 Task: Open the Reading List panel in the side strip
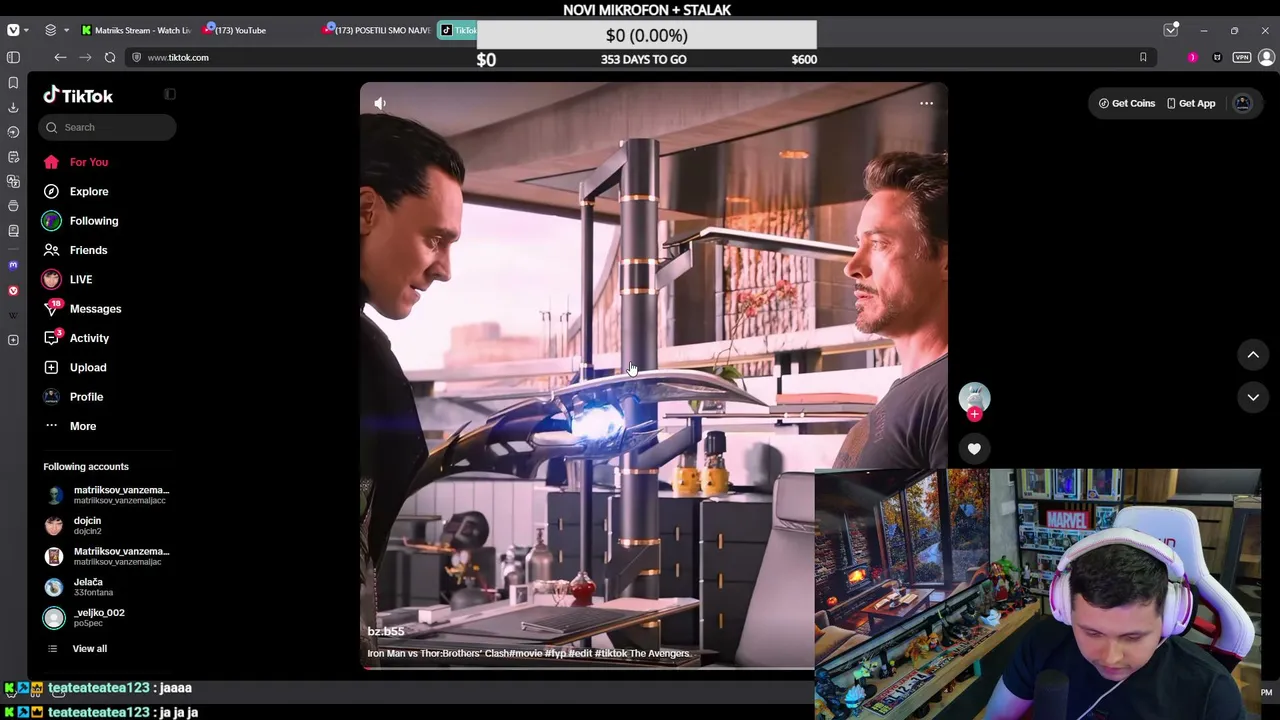(x=13, y=231)
